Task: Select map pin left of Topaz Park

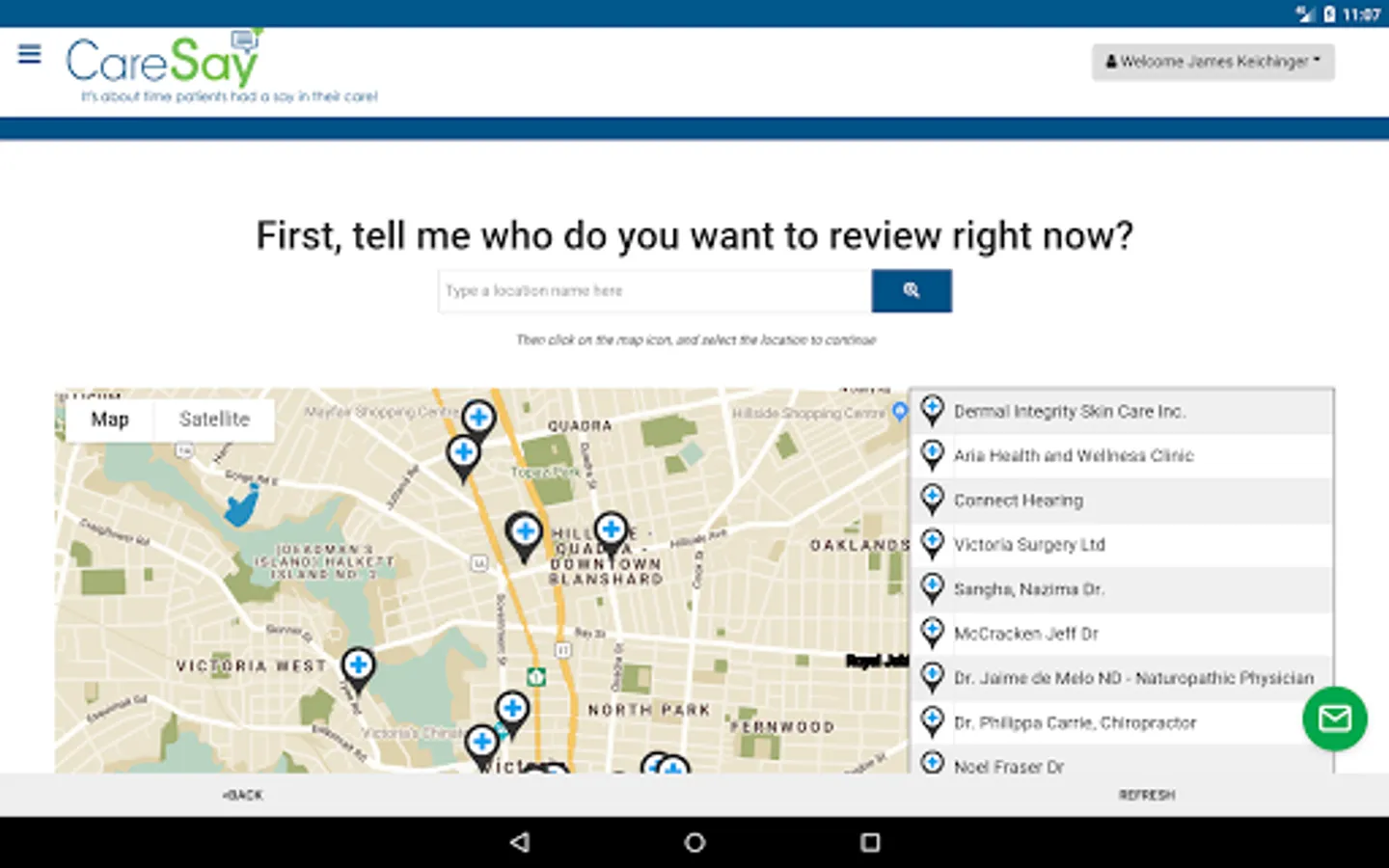Action: pos(463,456)
